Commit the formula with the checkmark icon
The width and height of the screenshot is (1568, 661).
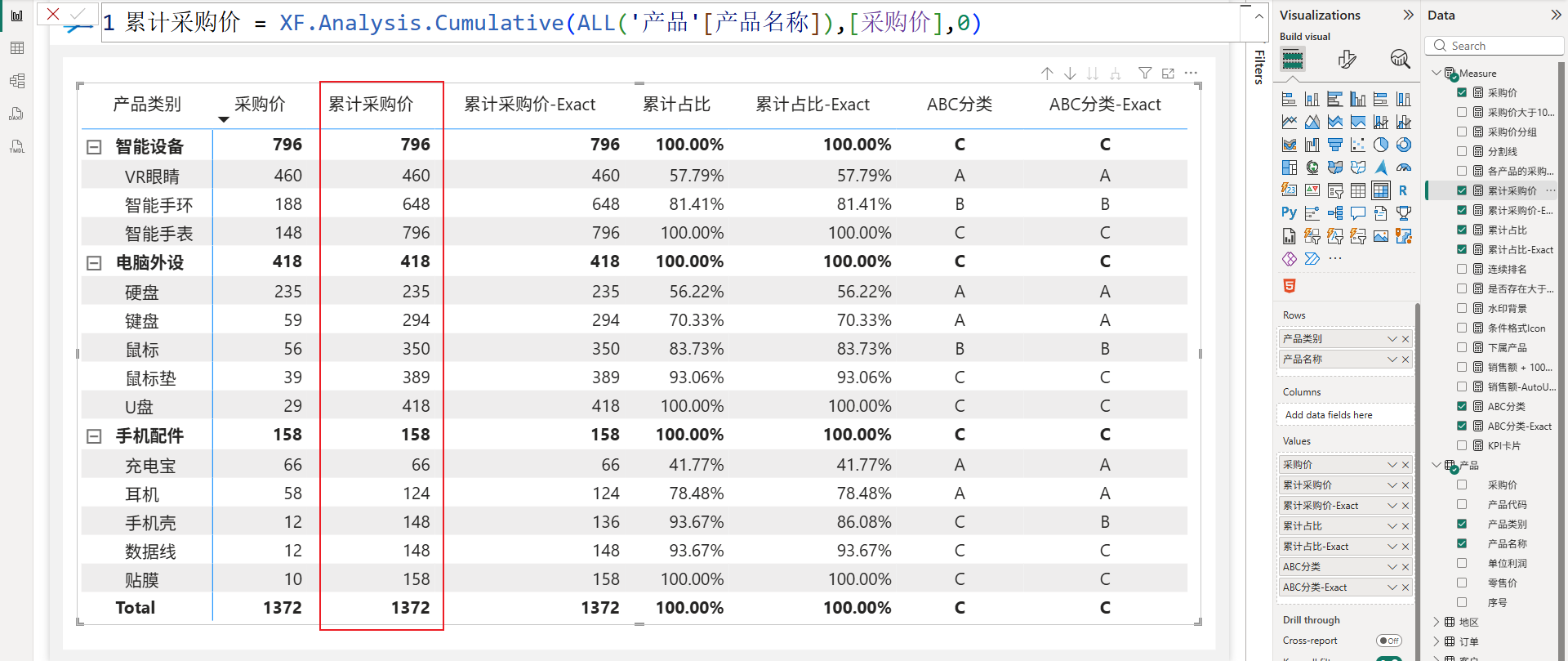(x=78, y=14)
